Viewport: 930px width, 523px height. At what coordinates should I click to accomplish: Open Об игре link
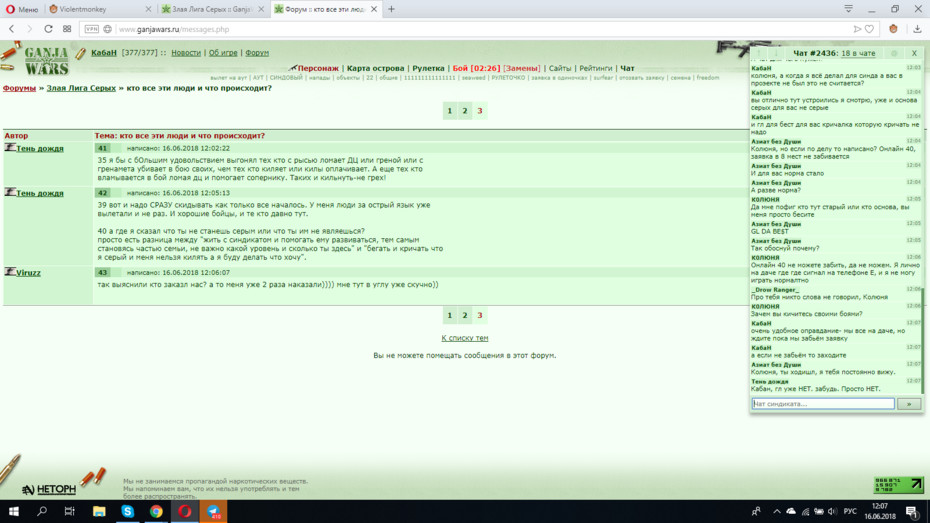pos(223,53)
